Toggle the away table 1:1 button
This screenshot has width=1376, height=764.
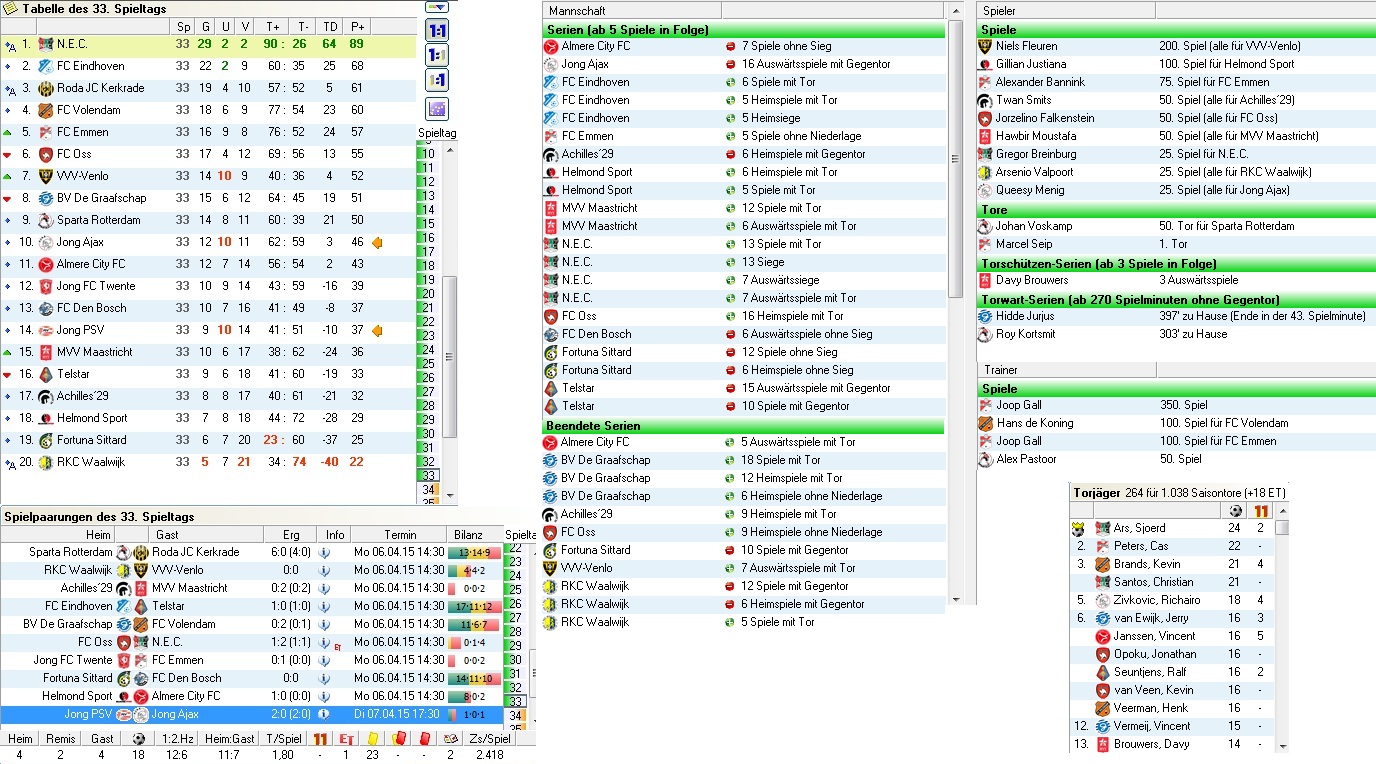coord(437,80)
